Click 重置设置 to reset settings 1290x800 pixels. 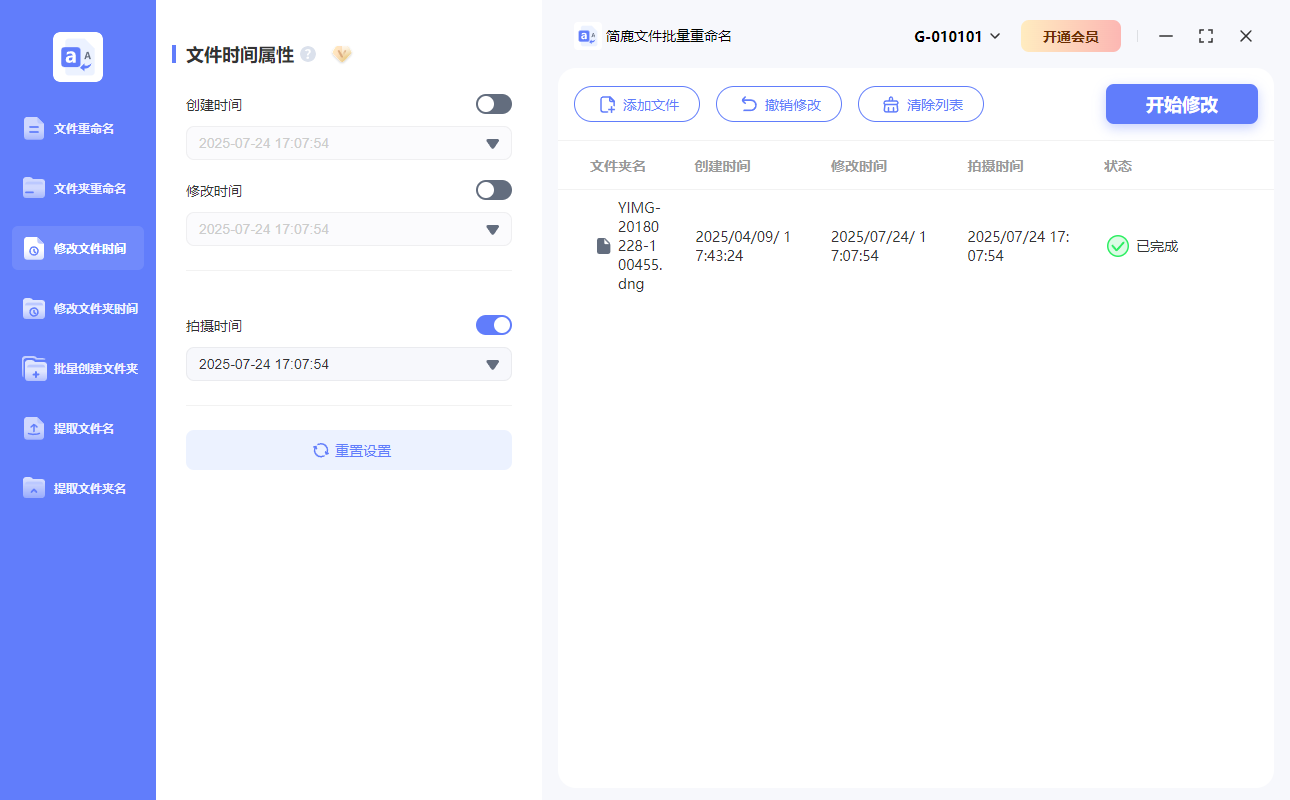(348, 449)
